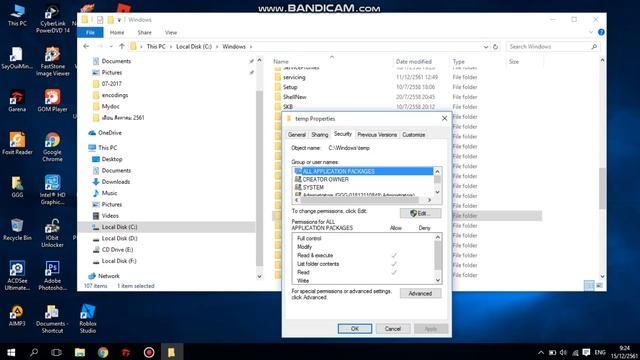Screen dimensions: 640x360
Task: Switch to Home ribbon tab
Action: click(117, 32)
